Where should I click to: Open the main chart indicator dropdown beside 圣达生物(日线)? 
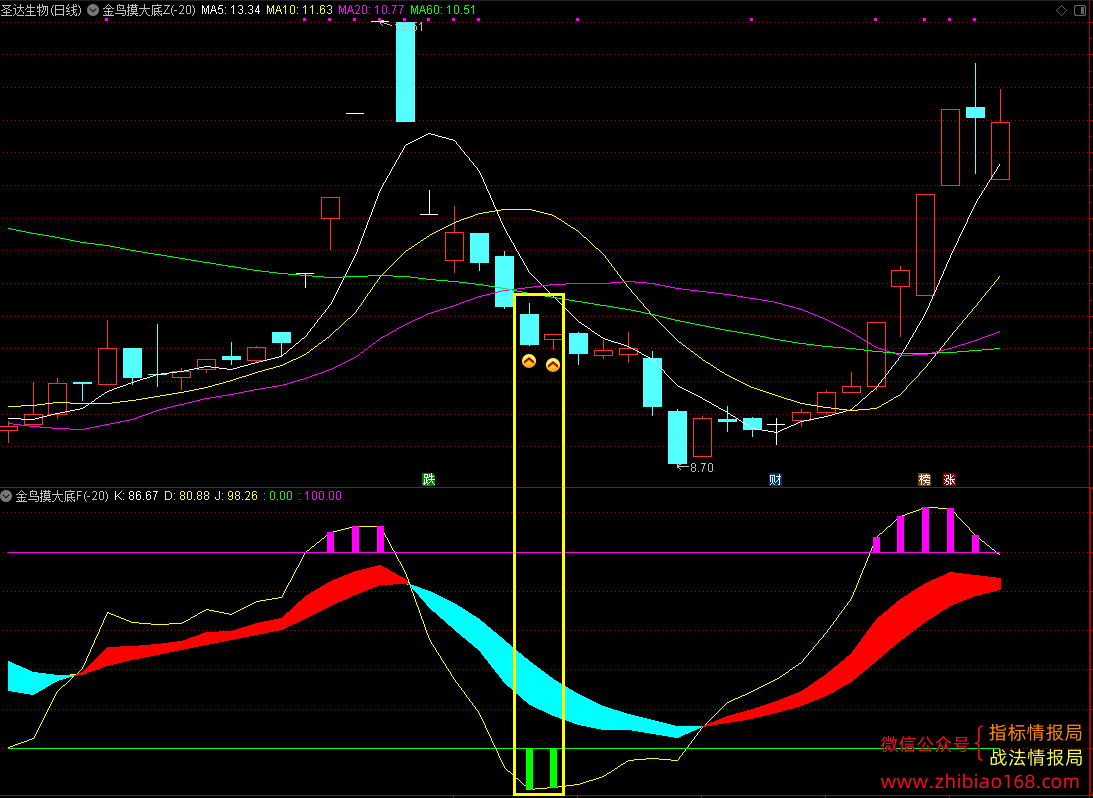(x=93, y=10)
